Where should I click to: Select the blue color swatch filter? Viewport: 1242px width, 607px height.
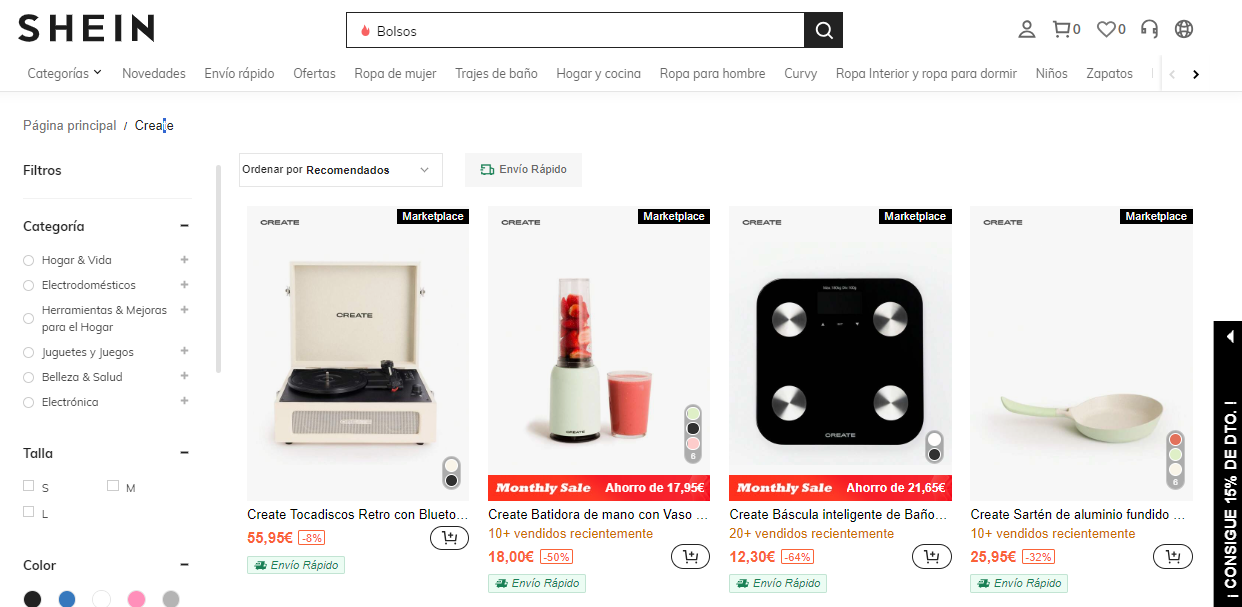[67, 599]
